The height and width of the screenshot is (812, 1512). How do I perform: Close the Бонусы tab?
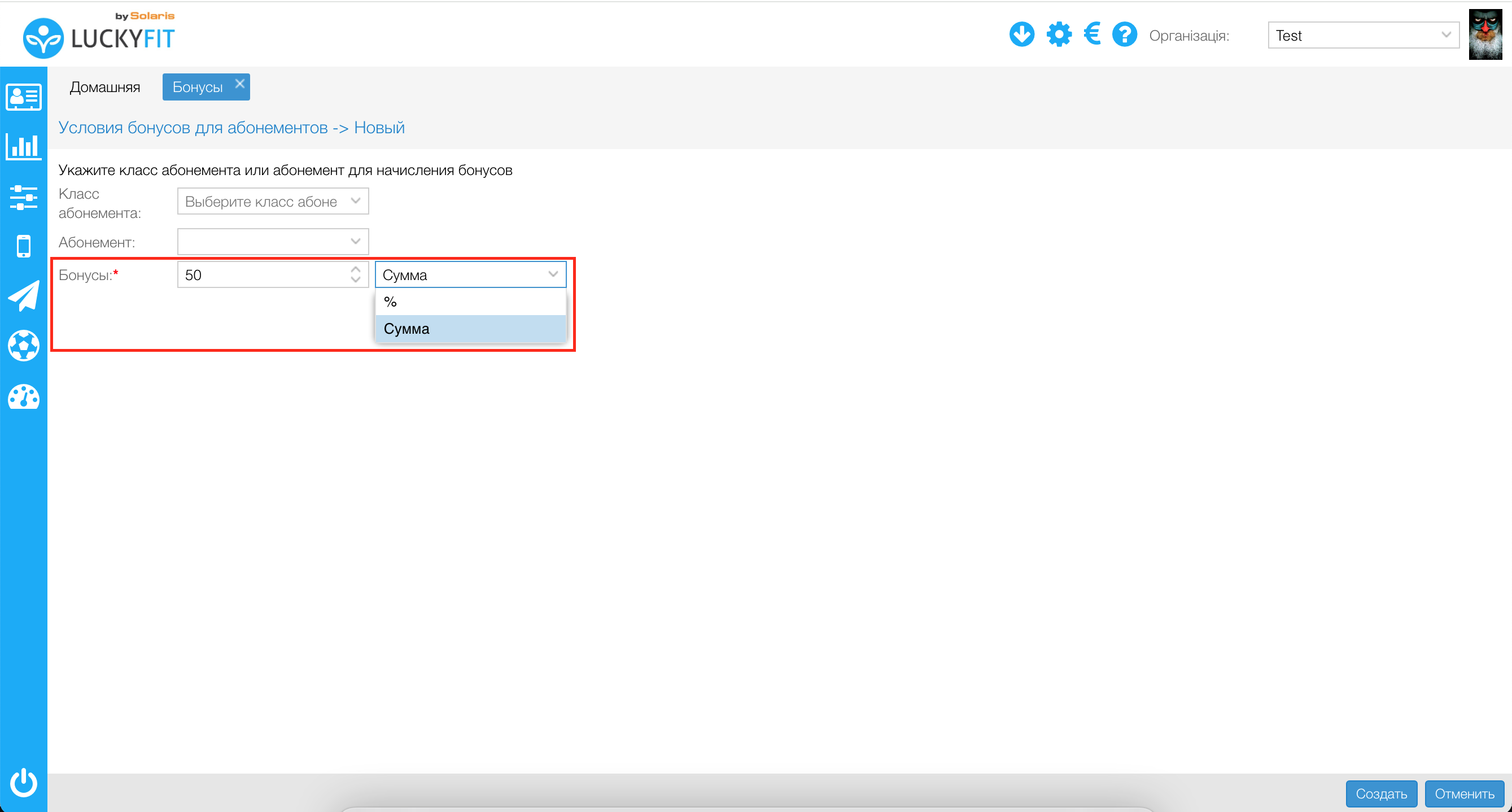[x=239, y=84]
